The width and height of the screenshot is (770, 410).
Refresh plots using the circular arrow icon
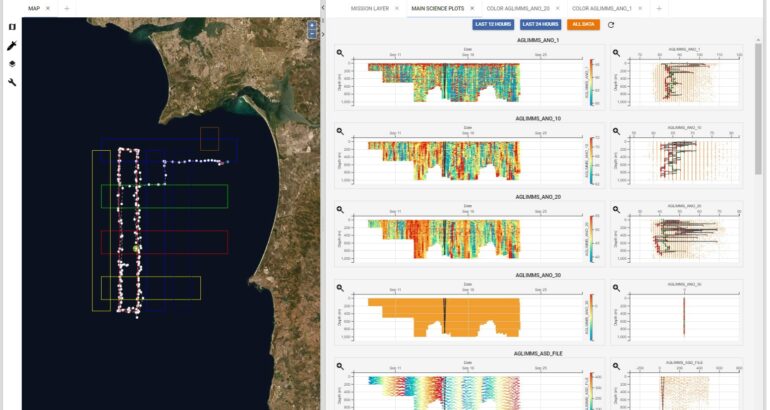point(611,25)
